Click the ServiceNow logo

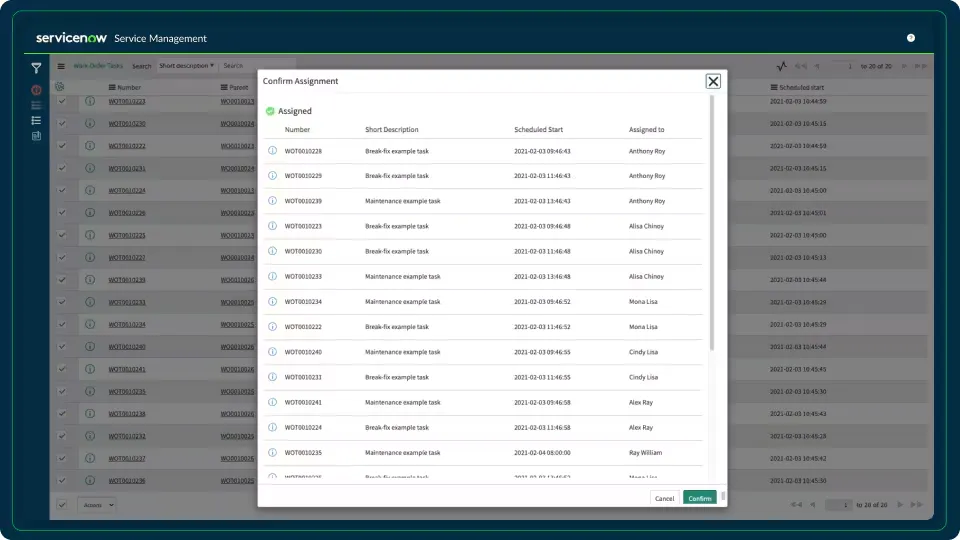[x=71, y=38]
